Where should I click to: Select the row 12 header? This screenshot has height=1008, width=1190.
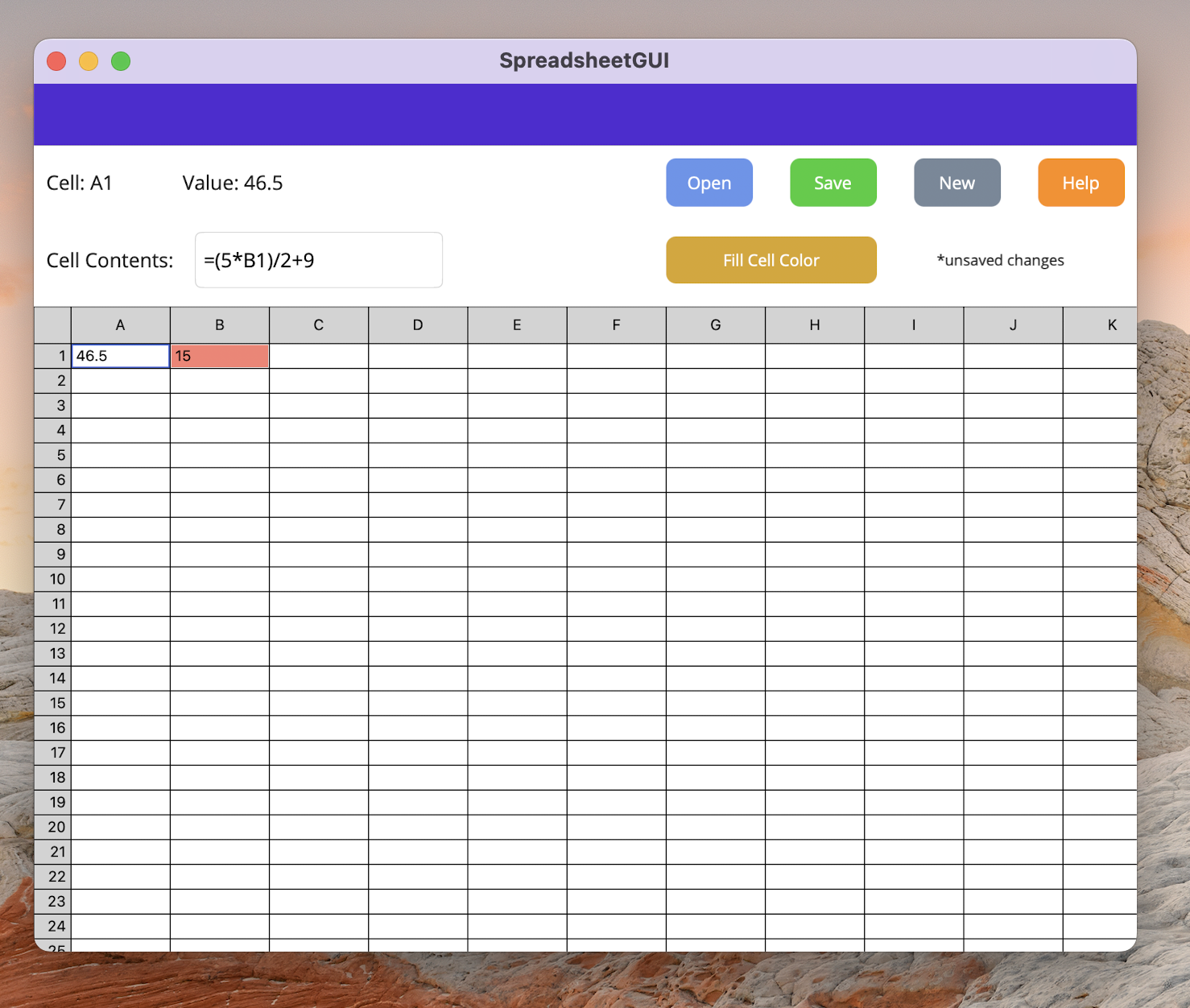click(x=53, y=629)
